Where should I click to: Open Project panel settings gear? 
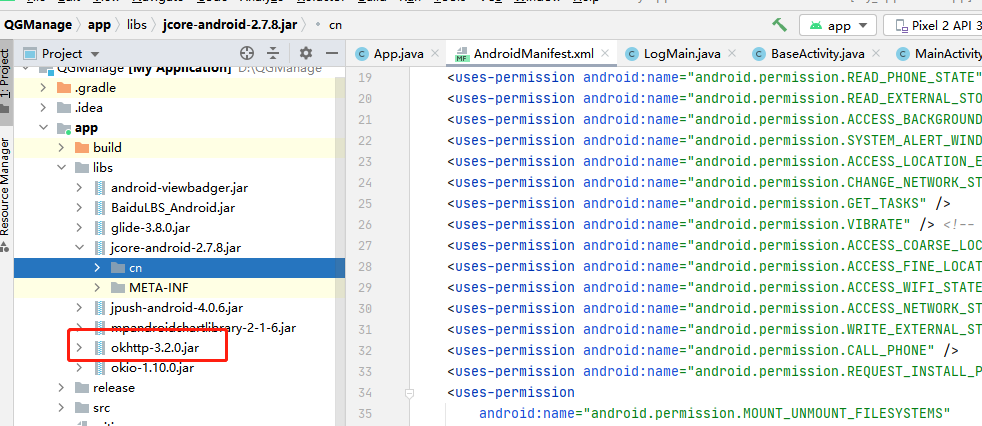tap(306, 53)
